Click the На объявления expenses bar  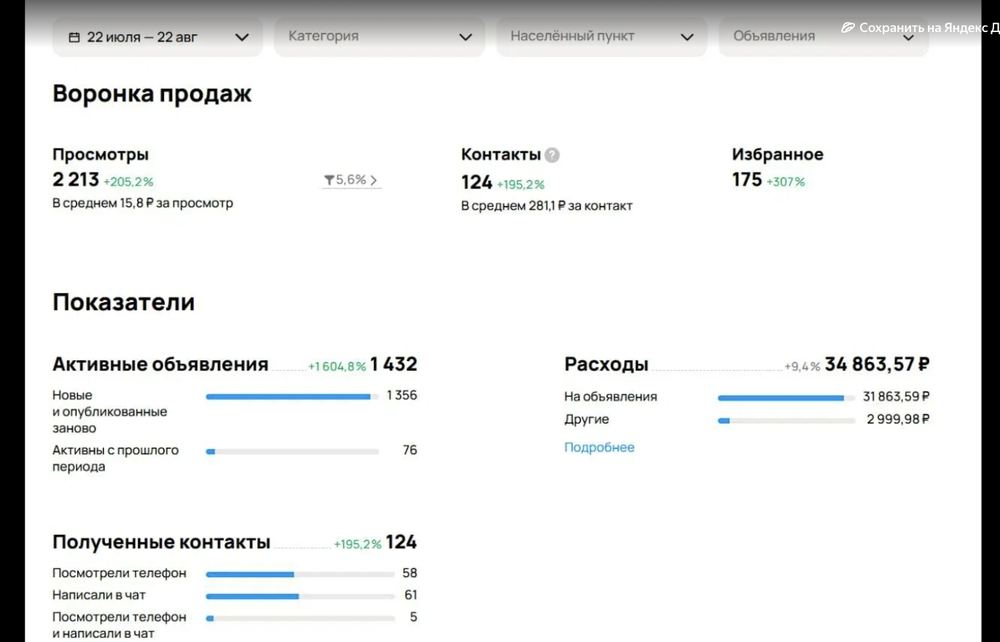tap(786, 398)
